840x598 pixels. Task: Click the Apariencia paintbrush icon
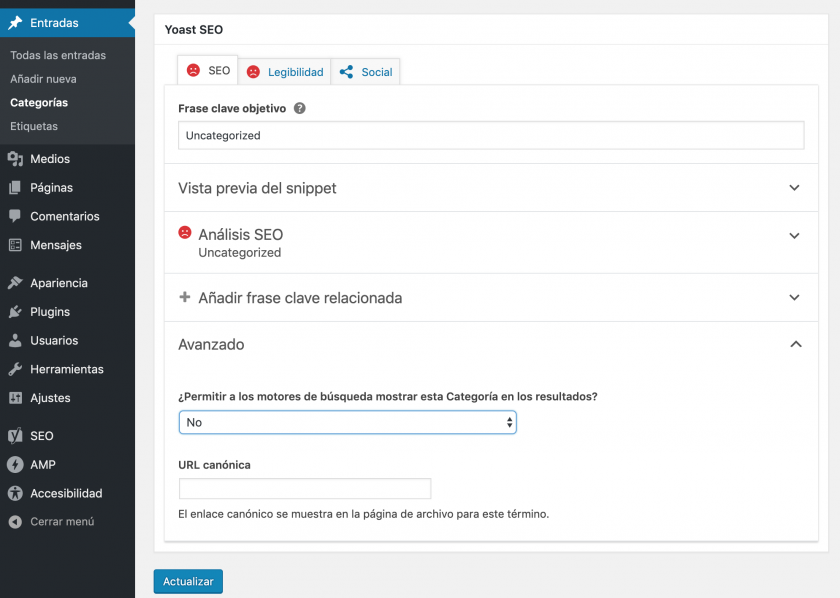pos(15,283)
